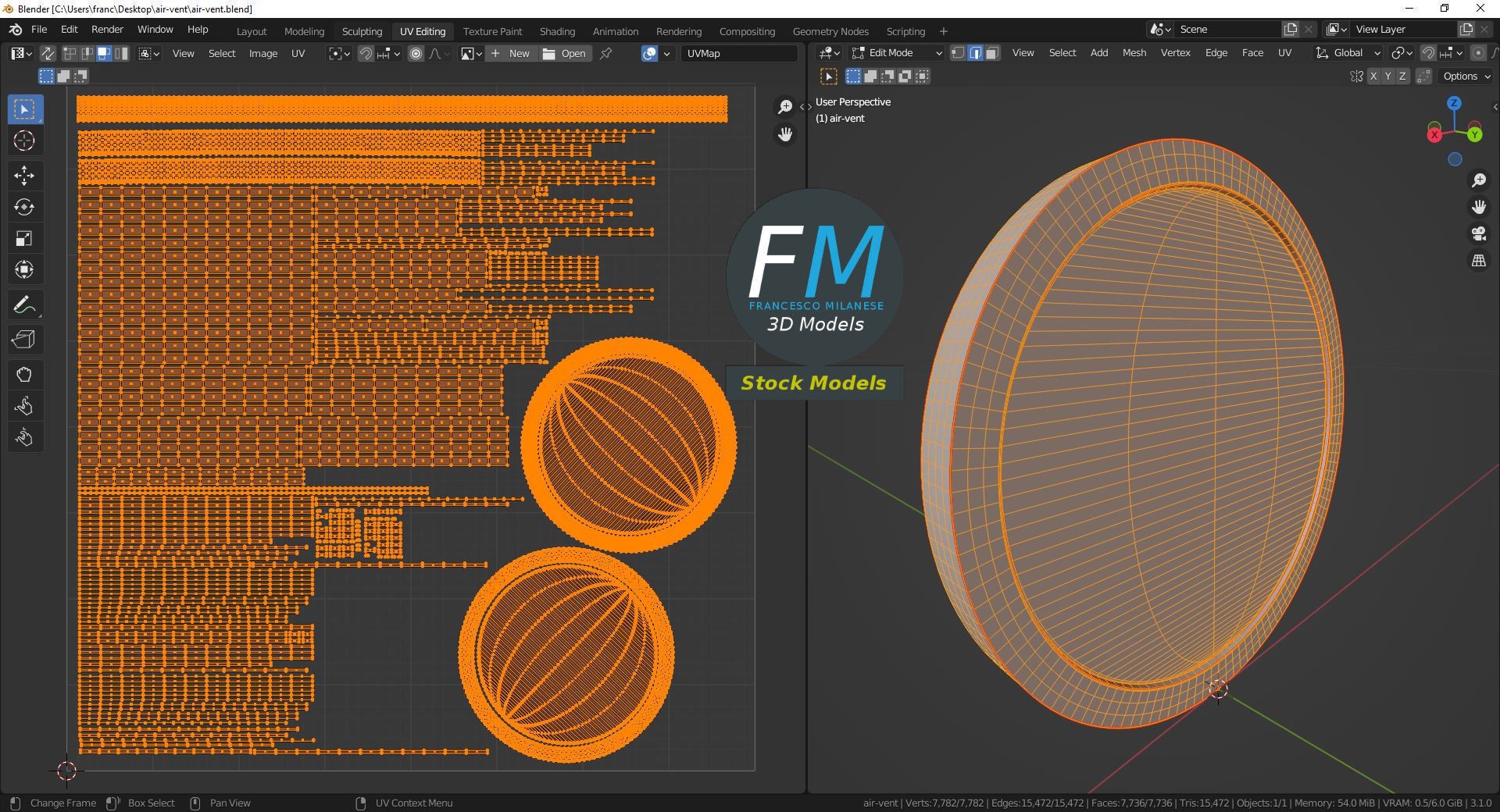
Task: Select the Pinch sculpt tool
Action: pyautogui.click(x=24, y=437)
